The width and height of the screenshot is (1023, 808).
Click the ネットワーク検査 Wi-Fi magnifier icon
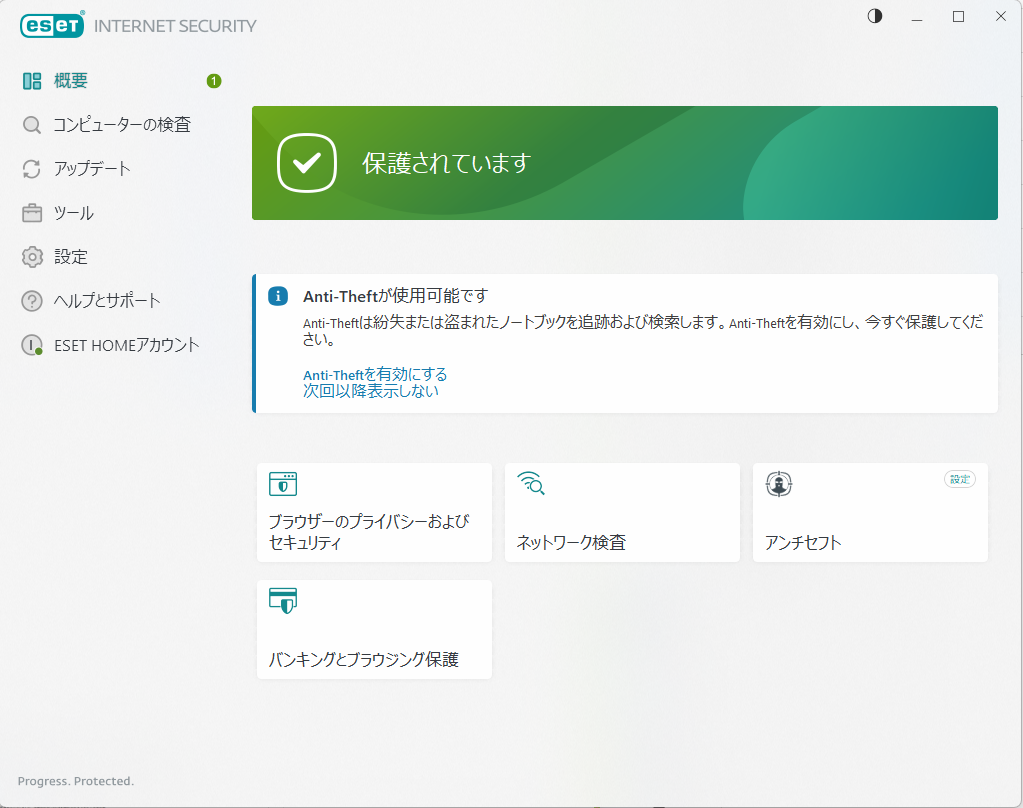(531, 484)
